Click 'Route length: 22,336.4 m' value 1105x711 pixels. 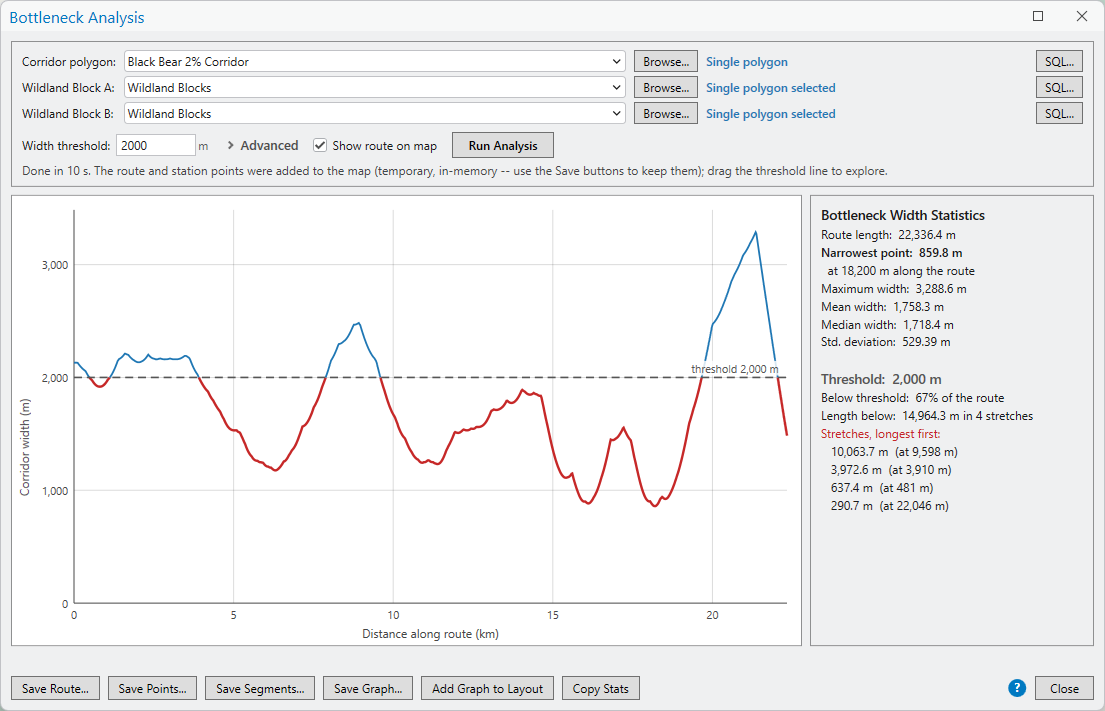tap(888, 235)
